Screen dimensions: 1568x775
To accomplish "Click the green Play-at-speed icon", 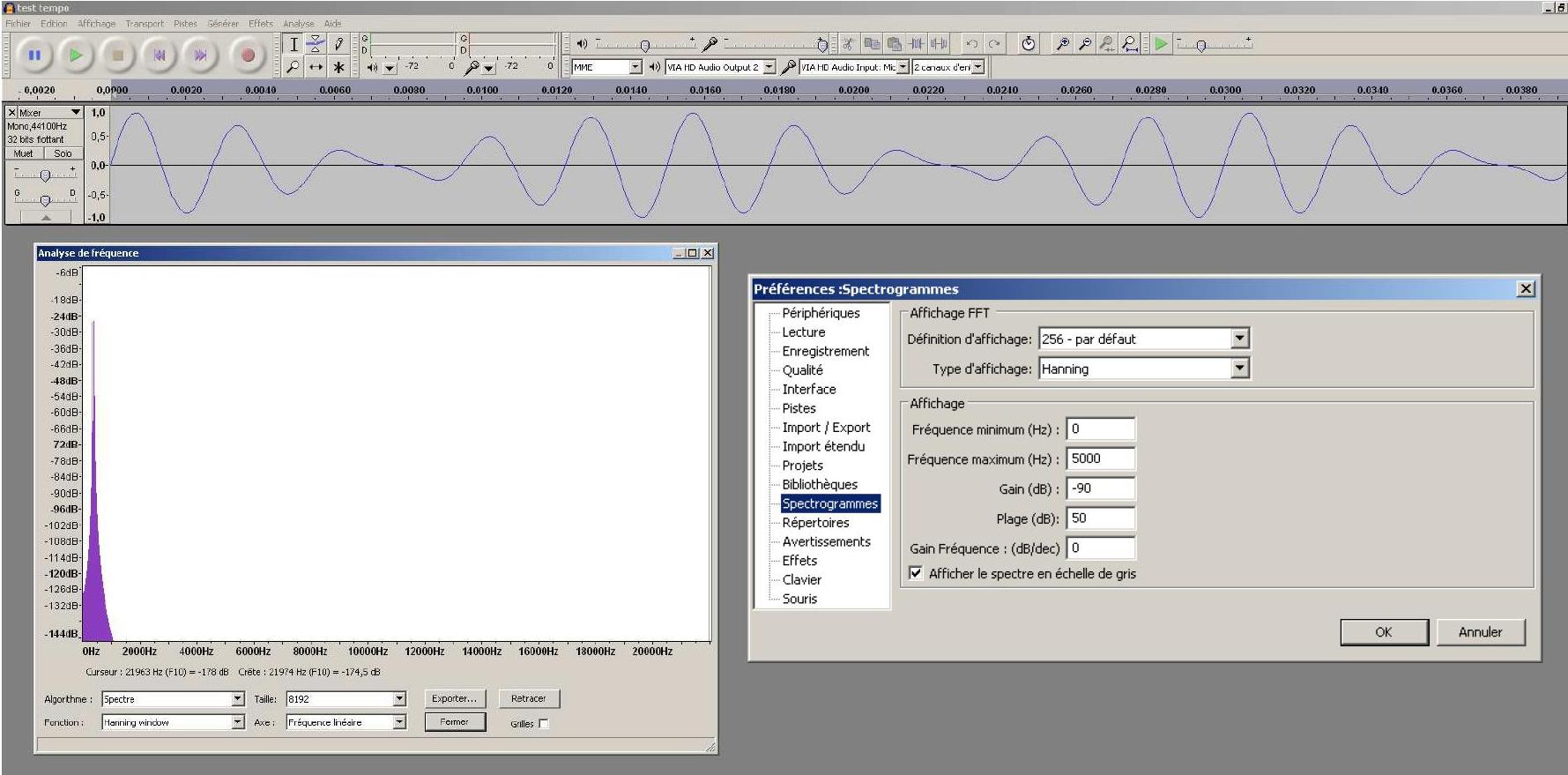I will tap(1162, 43).
